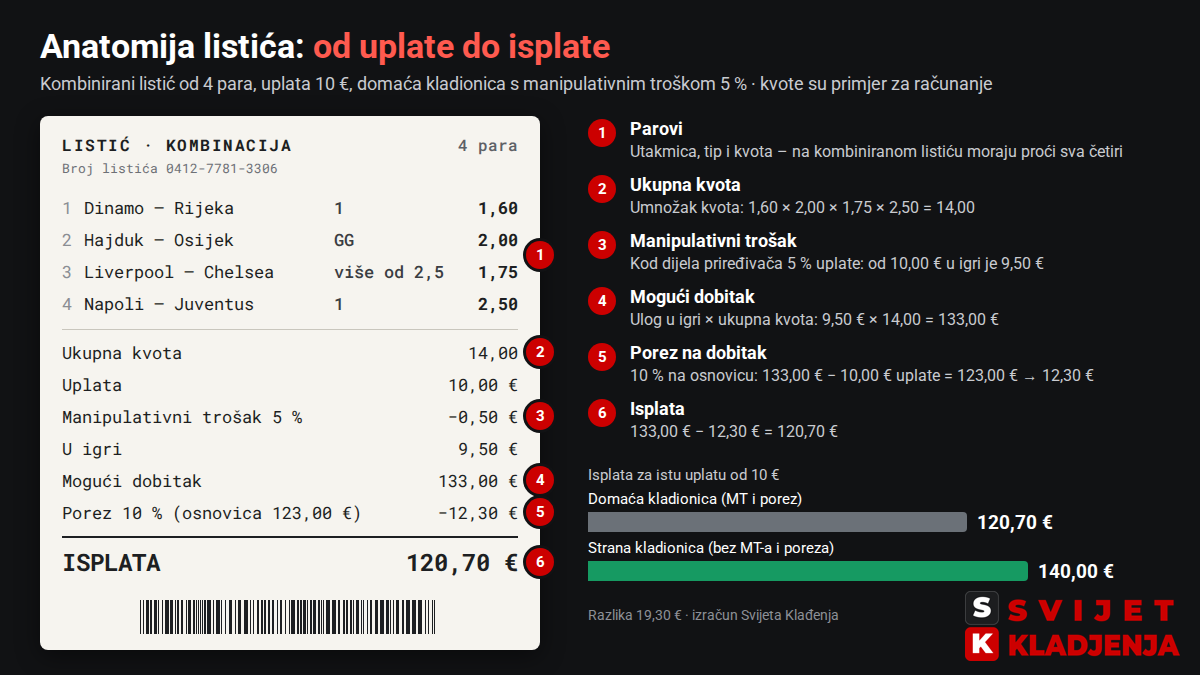
Task: Click the match "Liverpool – Chelsea"
Action: pyautogui.click(x=179, y=273)
